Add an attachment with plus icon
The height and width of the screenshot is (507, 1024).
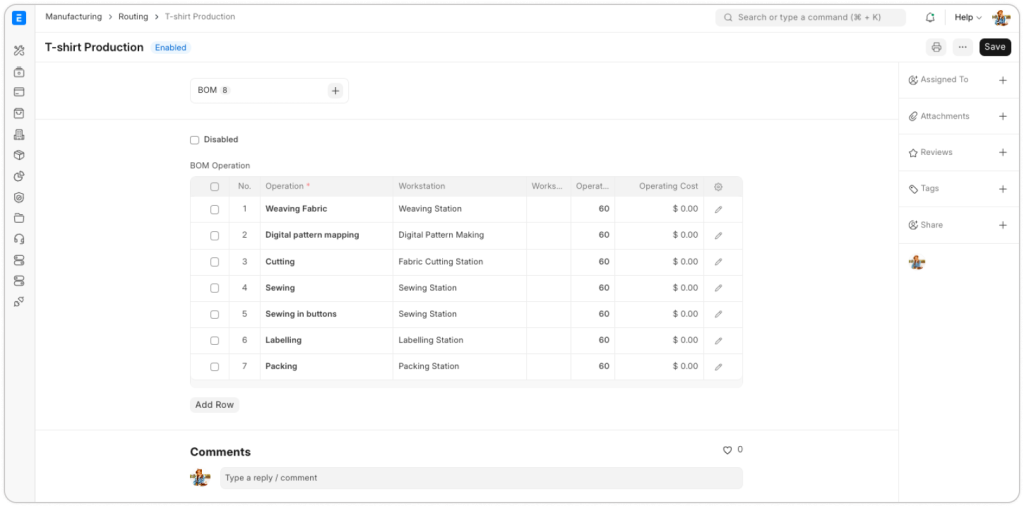[x=1003, y=116]
